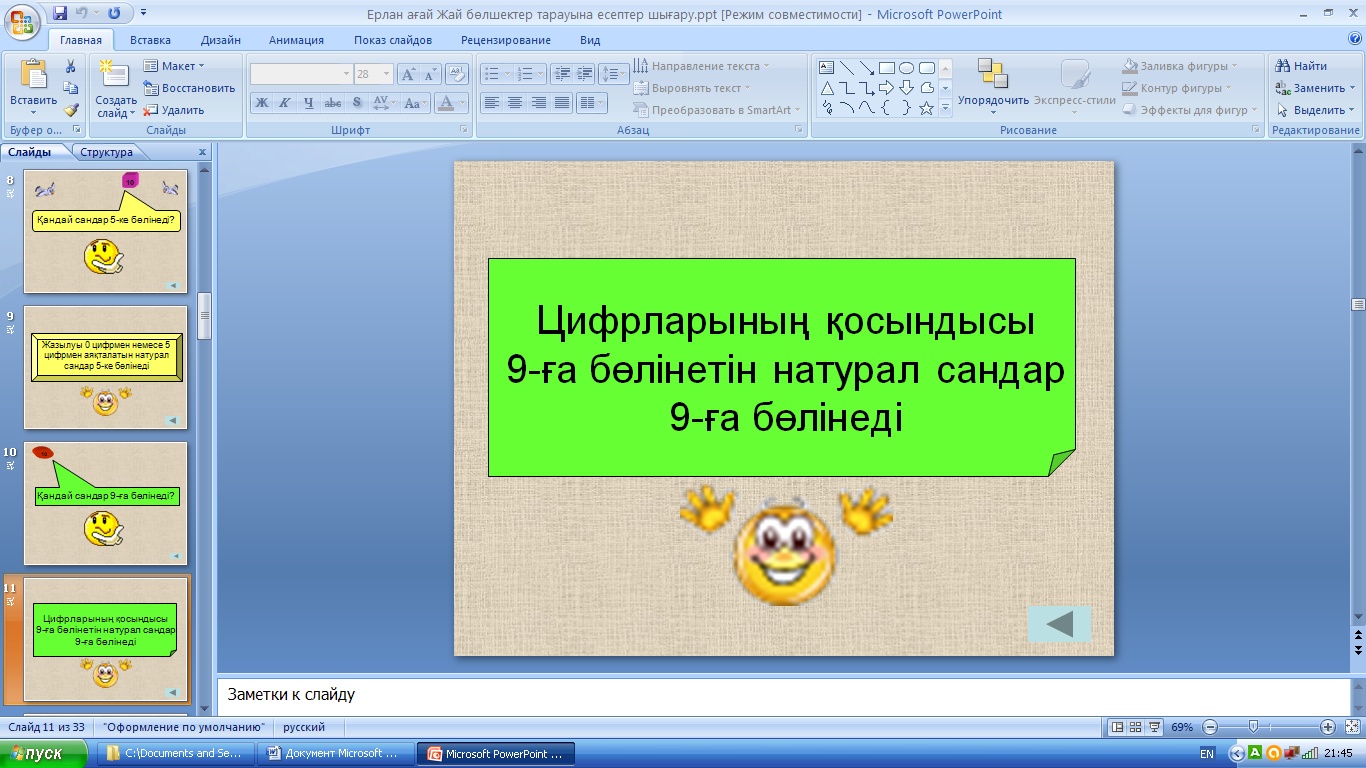Select the arrow line shape
This screenshot has height=768, width=1366.
[x=867, y=68]
